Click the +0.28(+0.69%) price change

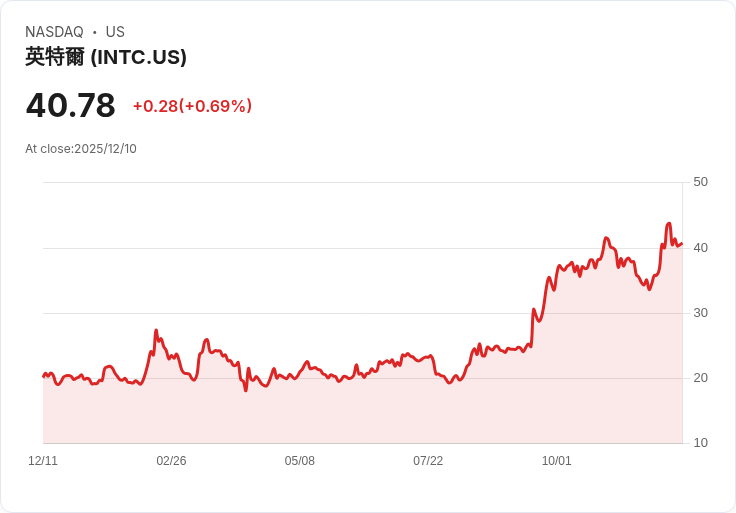pyautogui.click(x=192, y=106)
